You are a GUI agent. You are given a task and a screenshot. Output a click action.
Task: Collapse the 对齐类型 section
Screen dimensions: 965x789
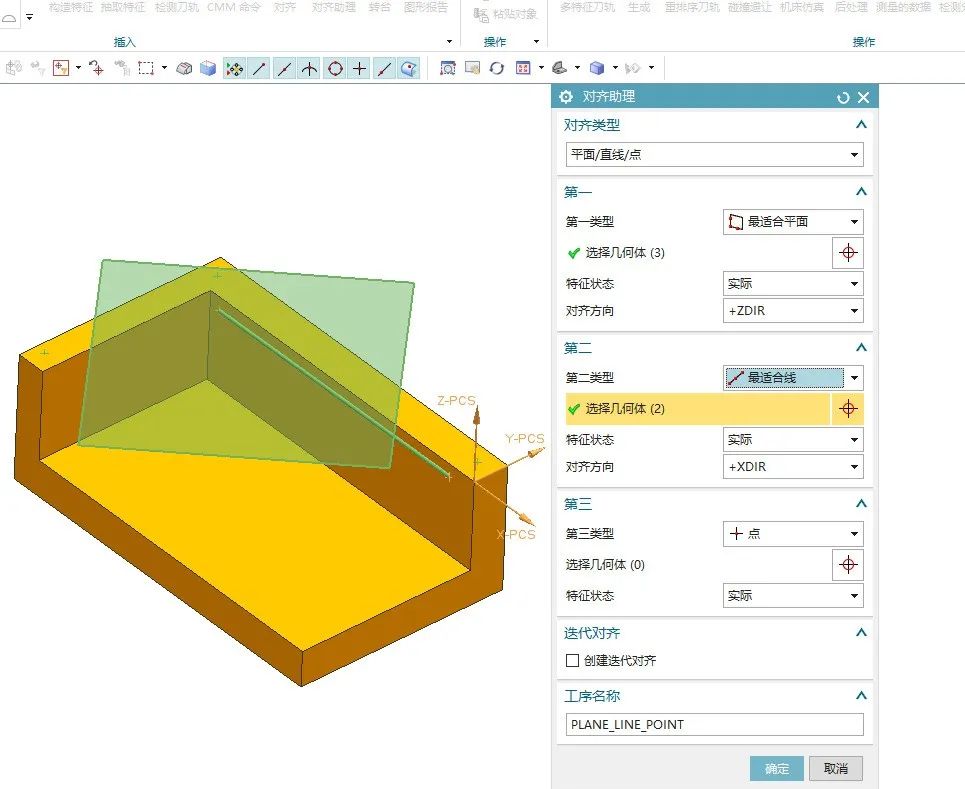point(861,125)
